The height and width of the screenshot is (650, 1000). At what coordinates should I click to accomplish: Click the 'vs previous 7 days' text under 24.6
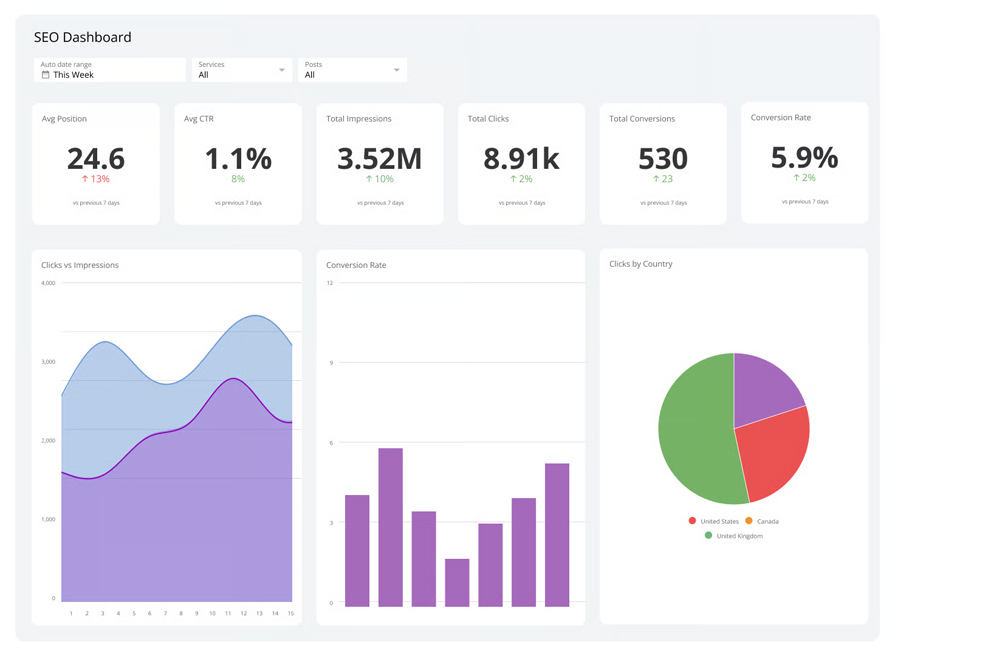tap(96, 203)
